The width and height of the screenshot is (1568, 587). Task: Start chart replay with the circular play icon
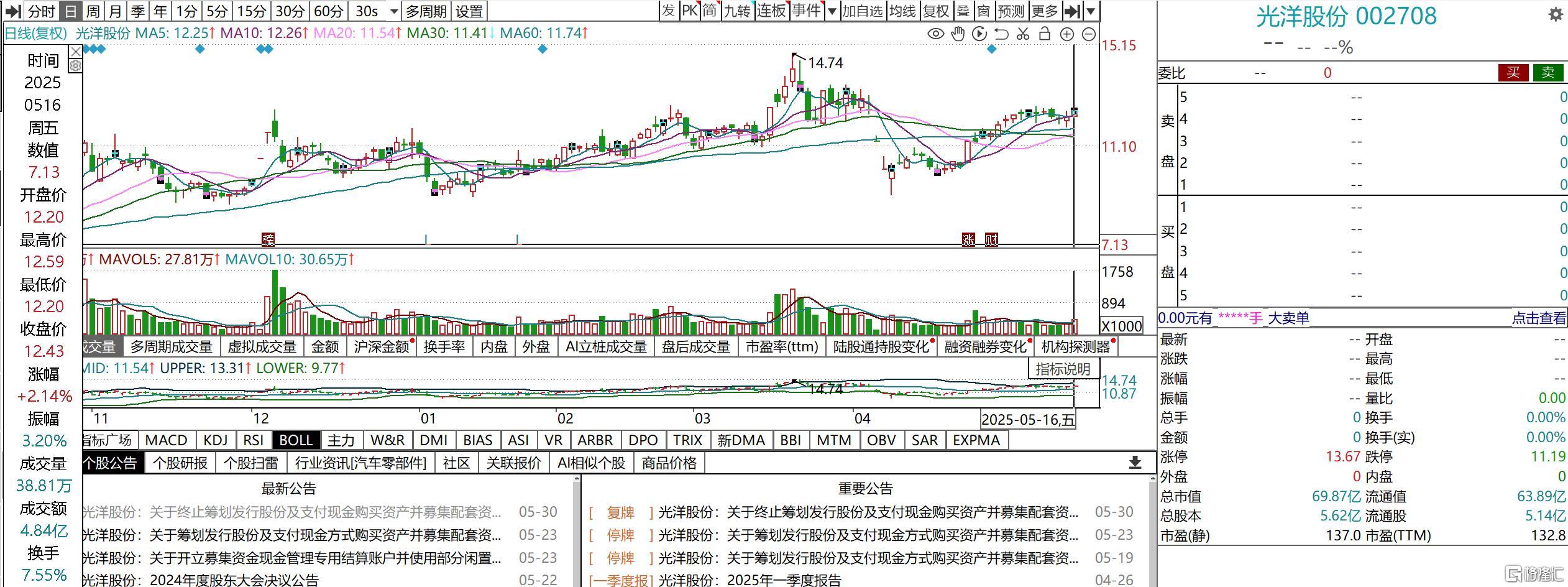pos(979,34)
